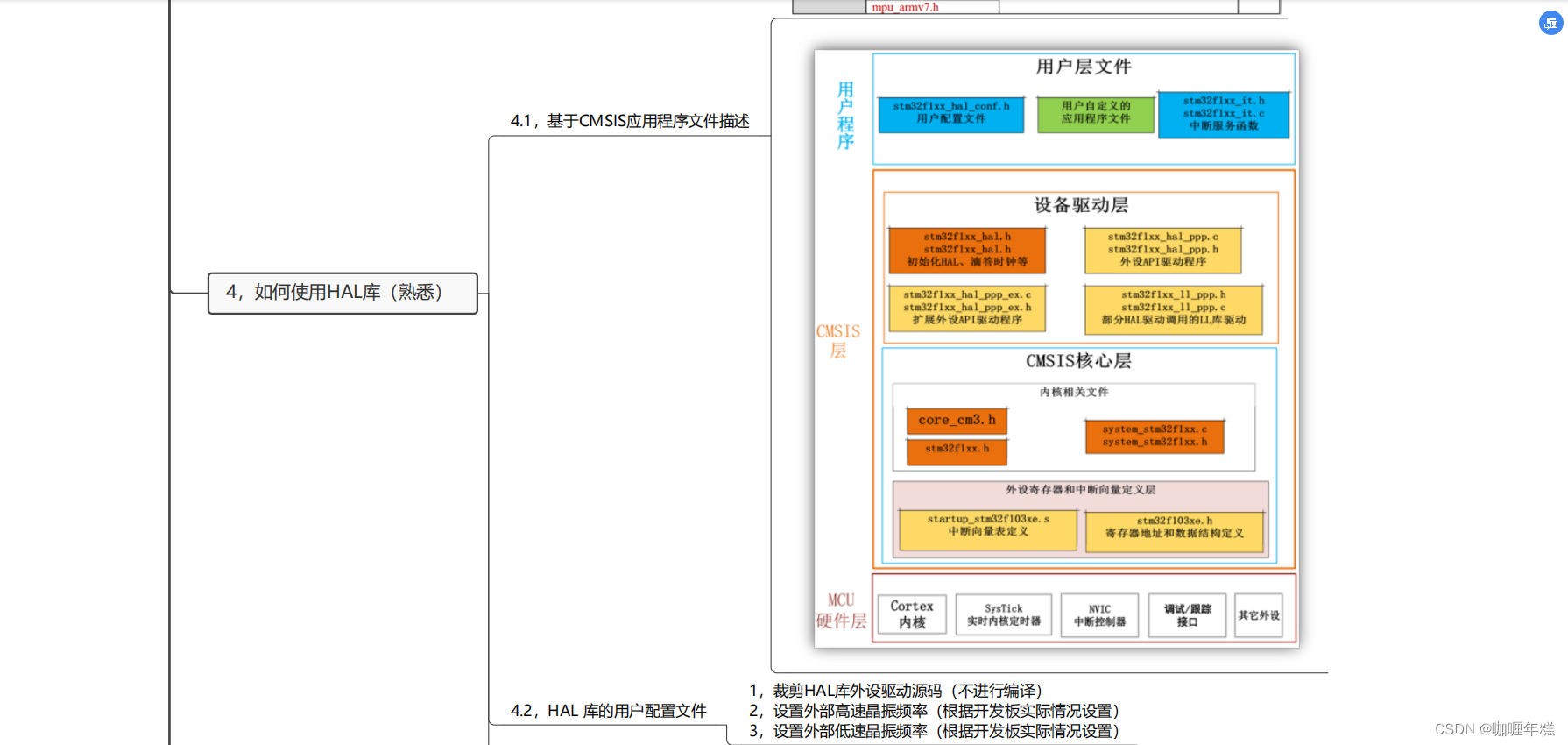Click the "NVIC 中断控制器" box

coord(1099,615)
